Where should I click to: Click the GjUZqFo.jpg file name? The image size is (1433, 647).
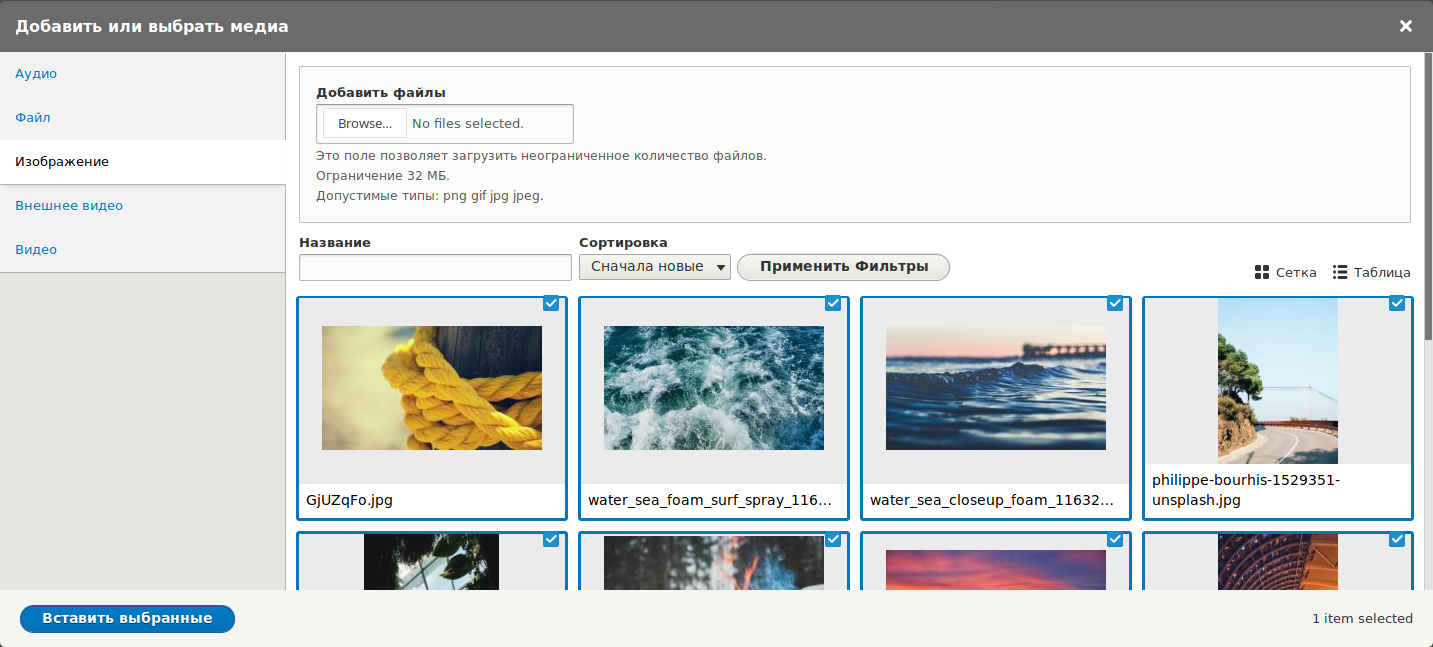[x=349, y=500]
